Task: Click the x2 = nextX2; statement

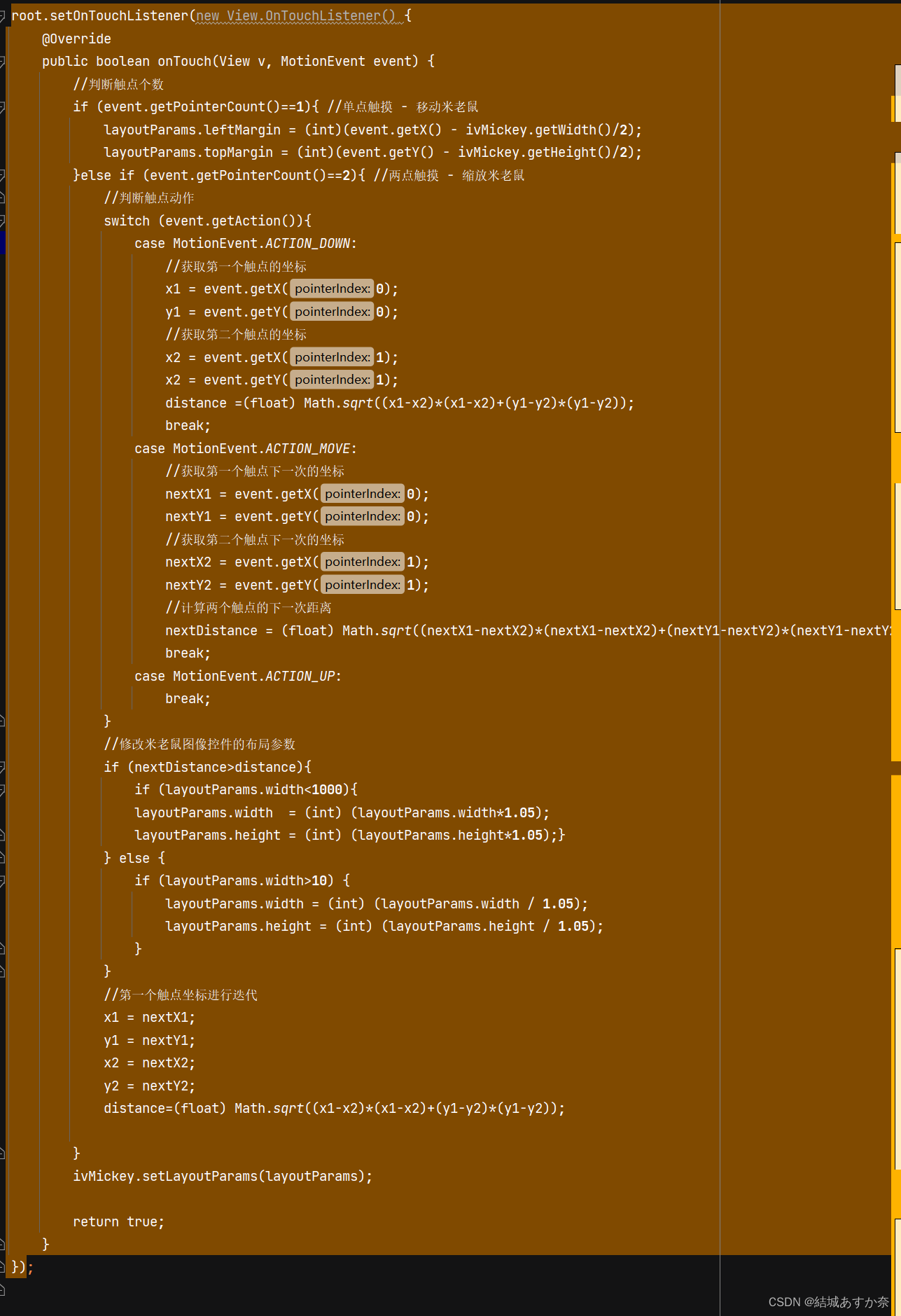Action: click(x=150, y=1062)
